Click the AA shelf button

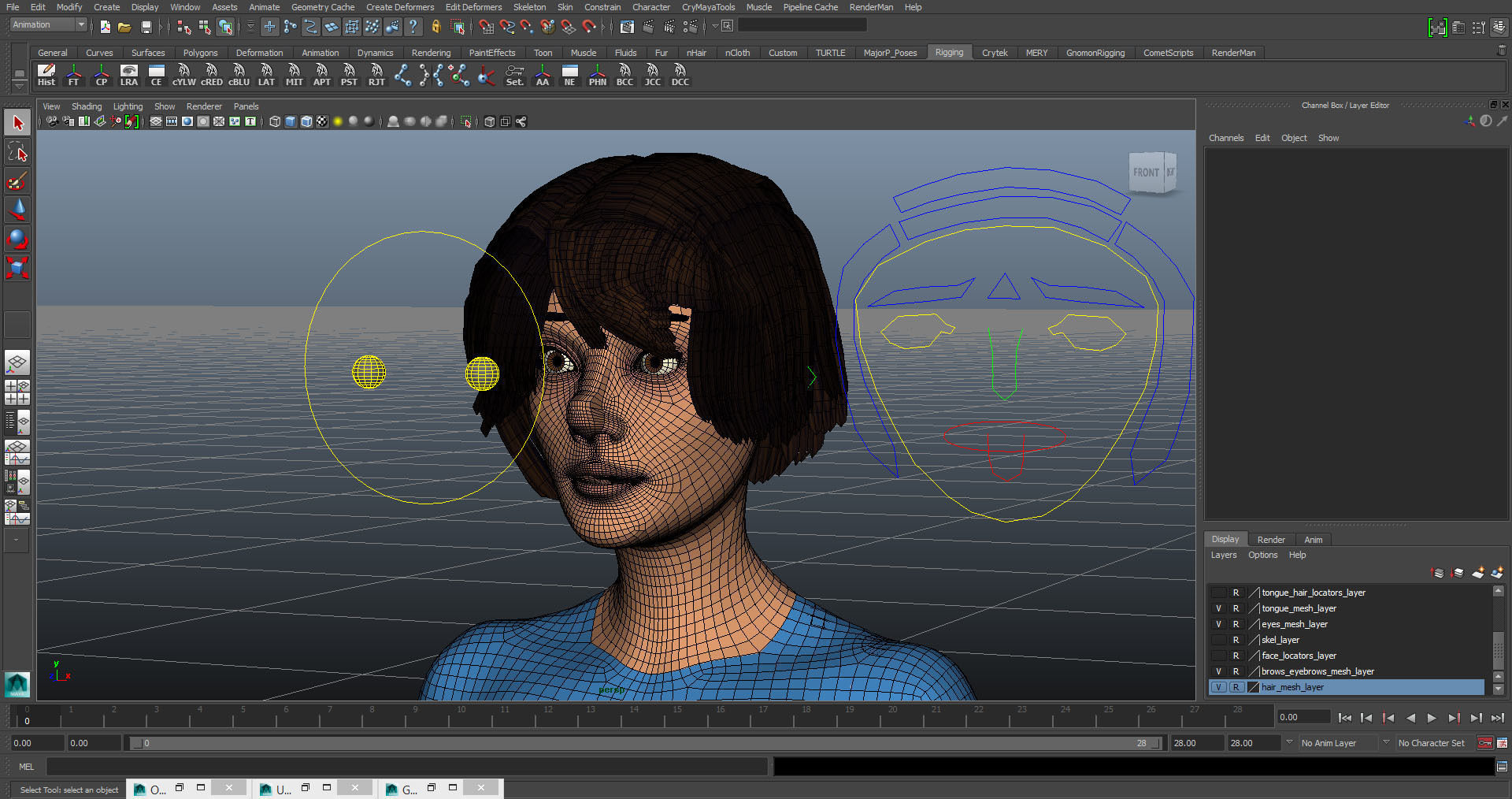point(543,76)
